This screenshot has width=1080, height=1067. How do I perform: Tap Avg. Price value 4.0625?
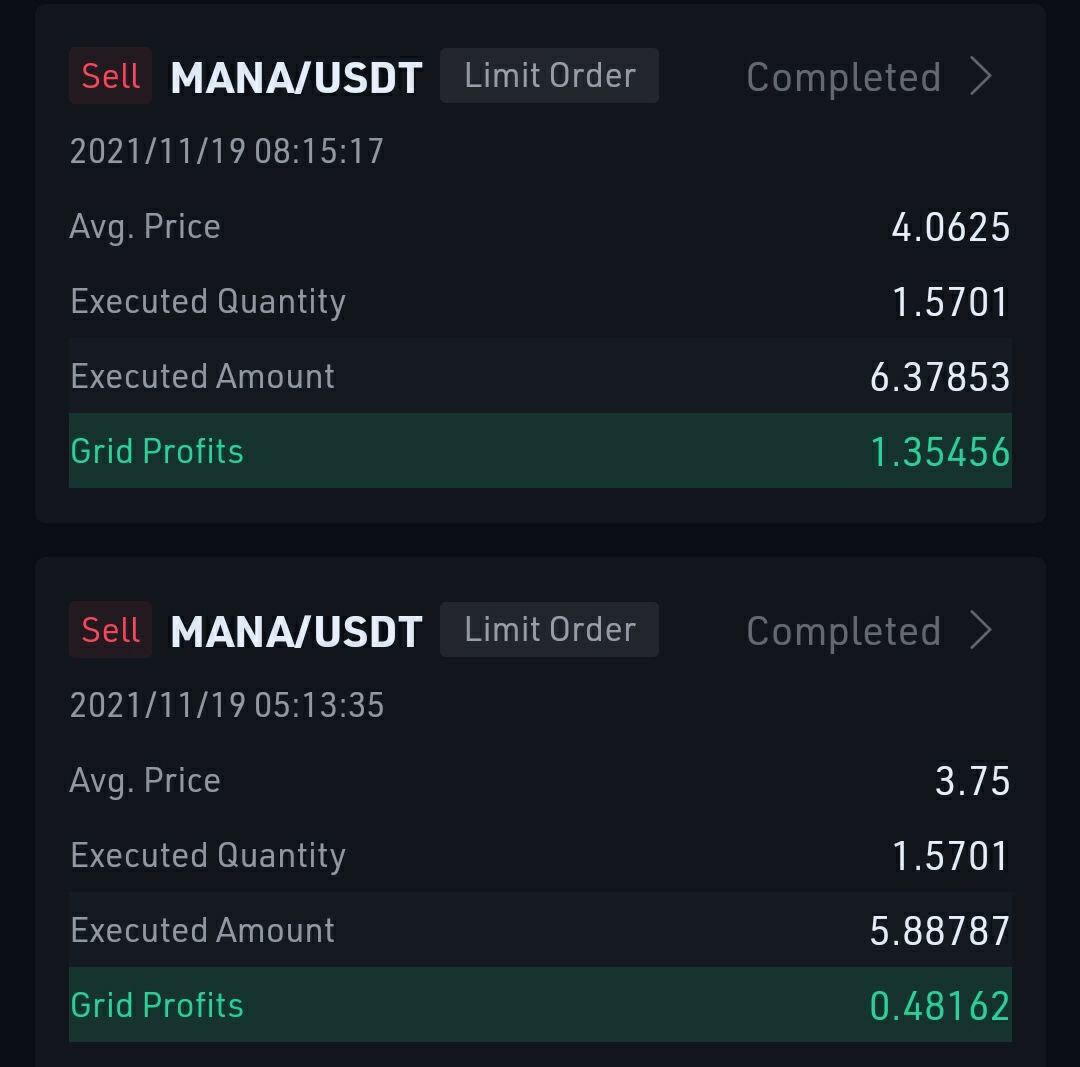951,227
